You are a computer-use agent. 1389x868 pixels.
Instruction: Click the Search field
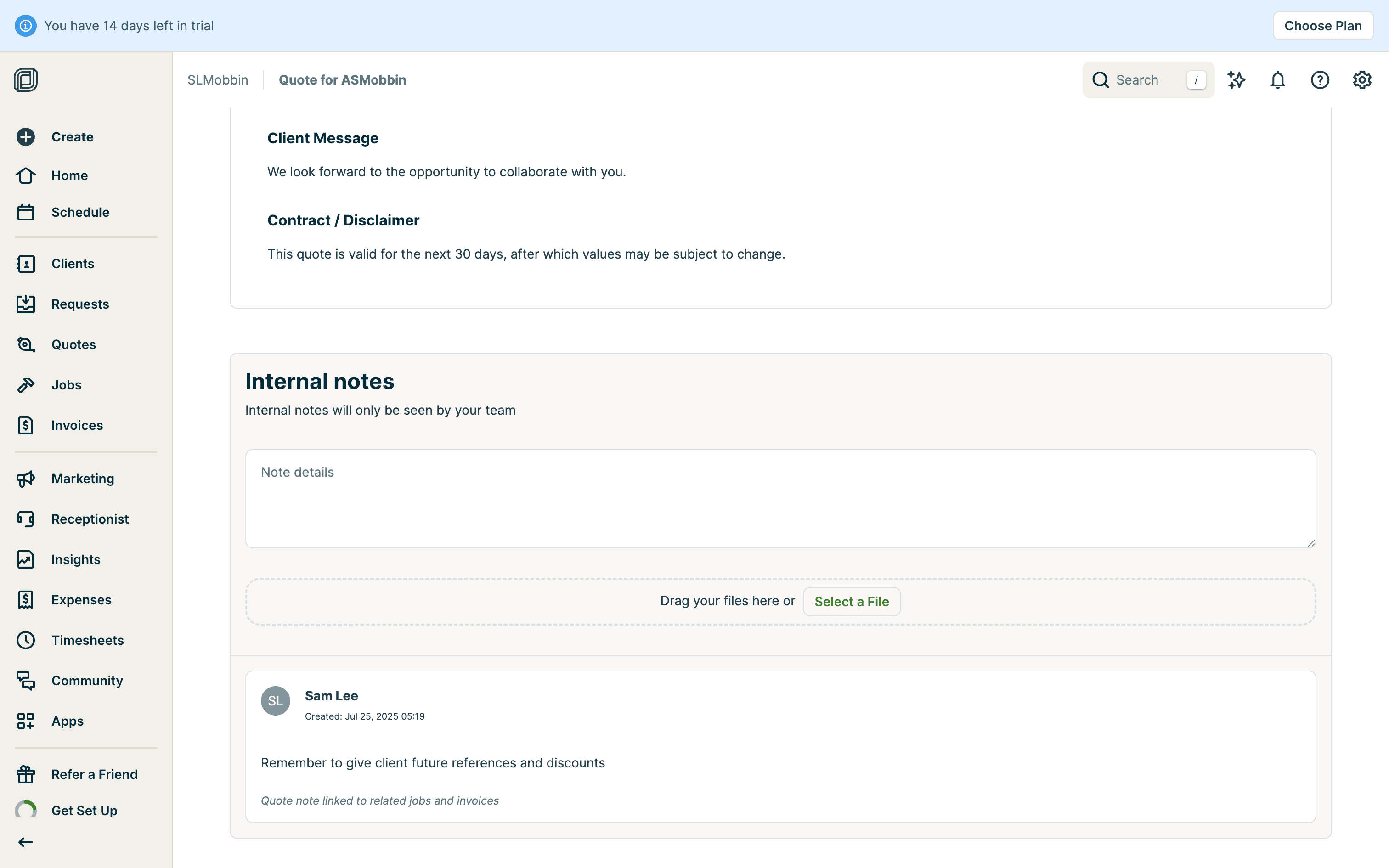coord(1142,80)
